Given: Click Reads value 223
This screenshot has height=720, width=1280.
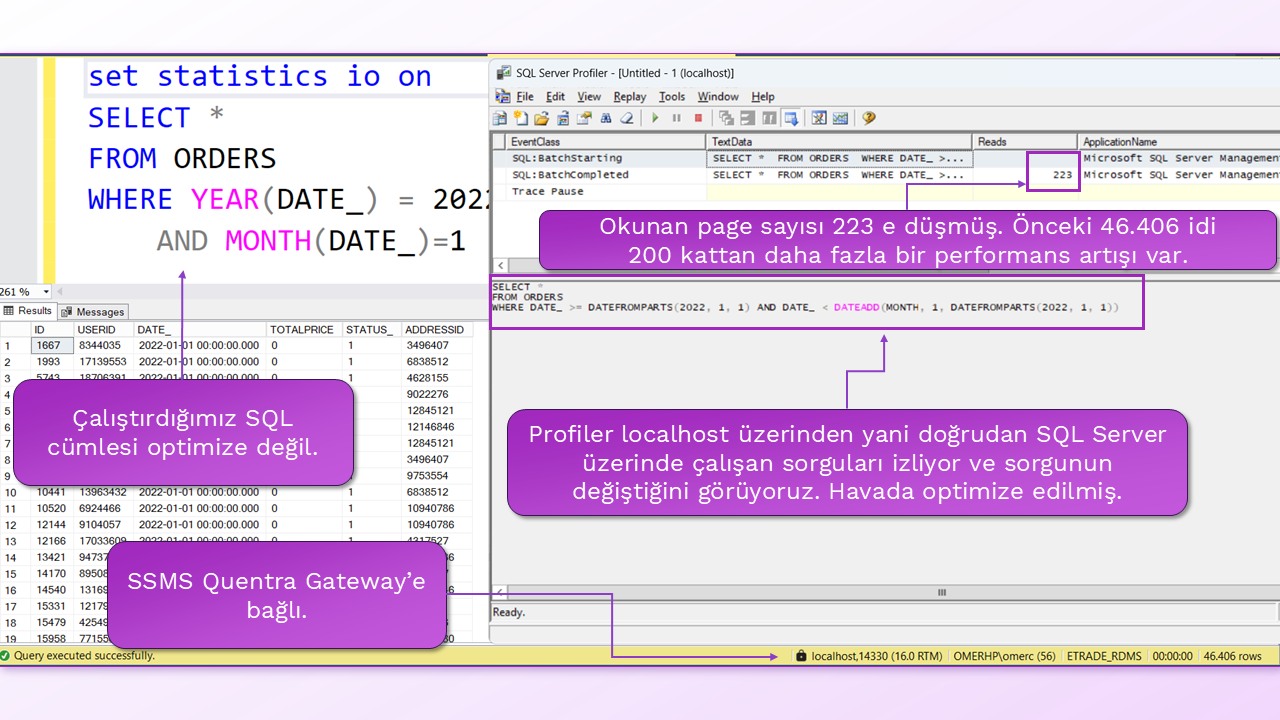Looking at the screenshot, I should (x=1062, y=175).
